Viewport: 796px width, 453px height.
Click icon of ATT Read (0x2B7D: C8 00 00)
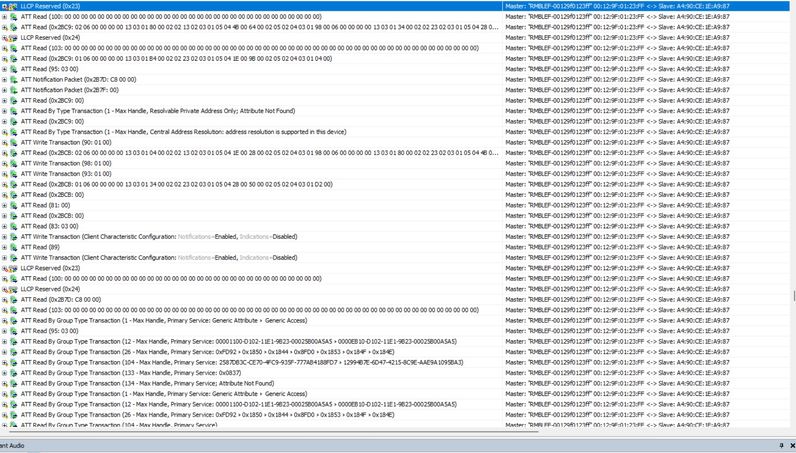[14, 299]
